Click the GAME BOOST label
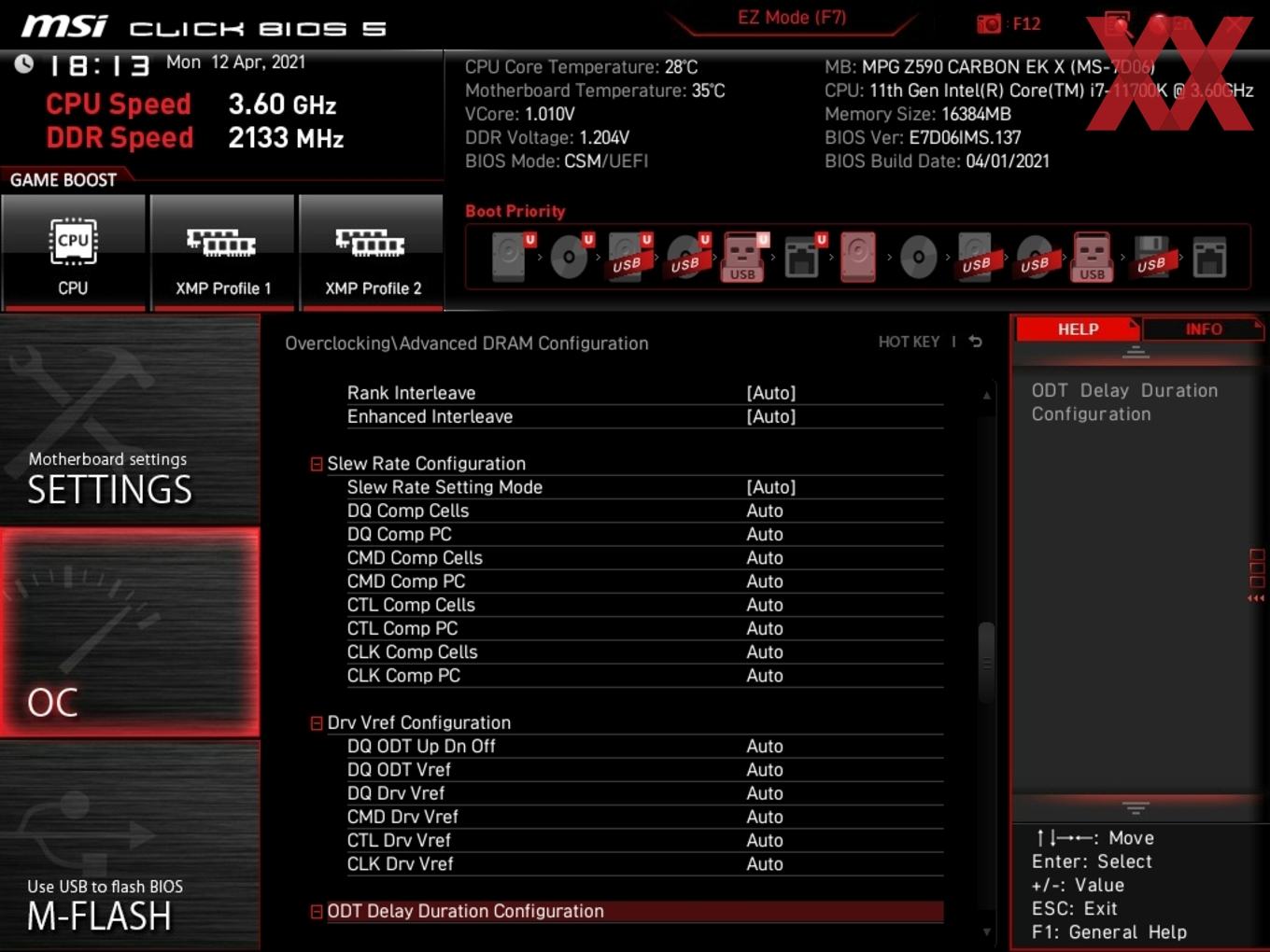Image resolution: width=1270 pixels, height=952 pixels. tap(63, 180)
